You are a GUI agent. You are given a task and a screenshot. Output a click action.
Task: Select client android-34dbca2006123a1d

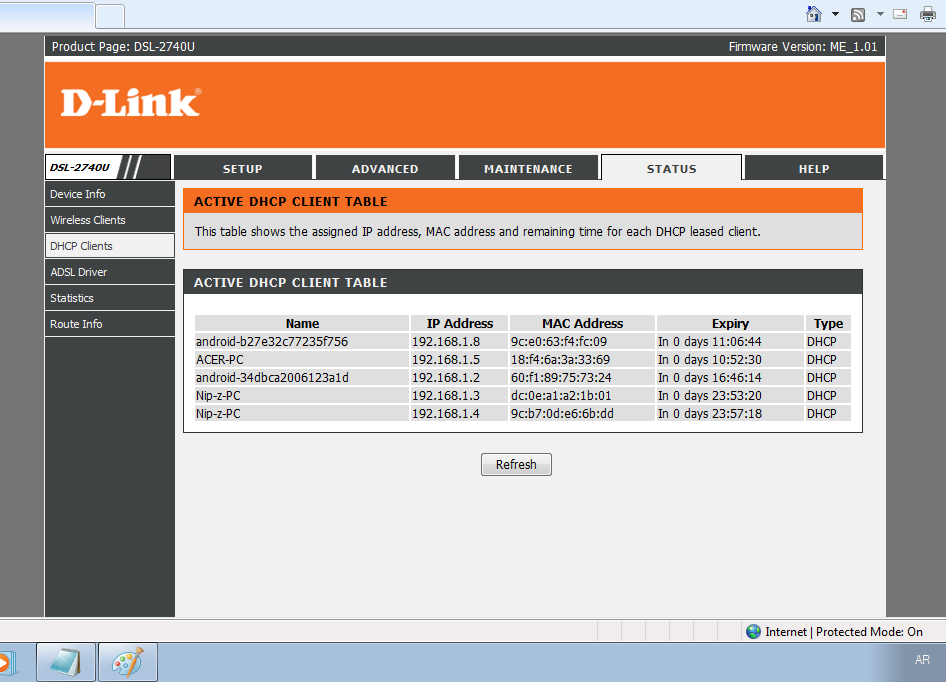(272, 378)
